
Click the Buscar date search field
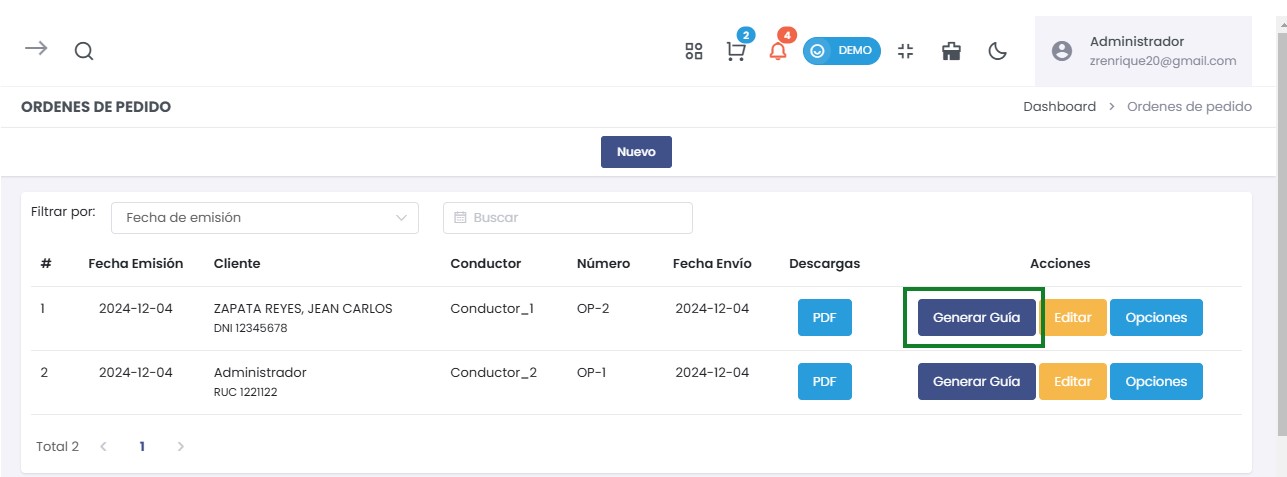tap(568, 217)
